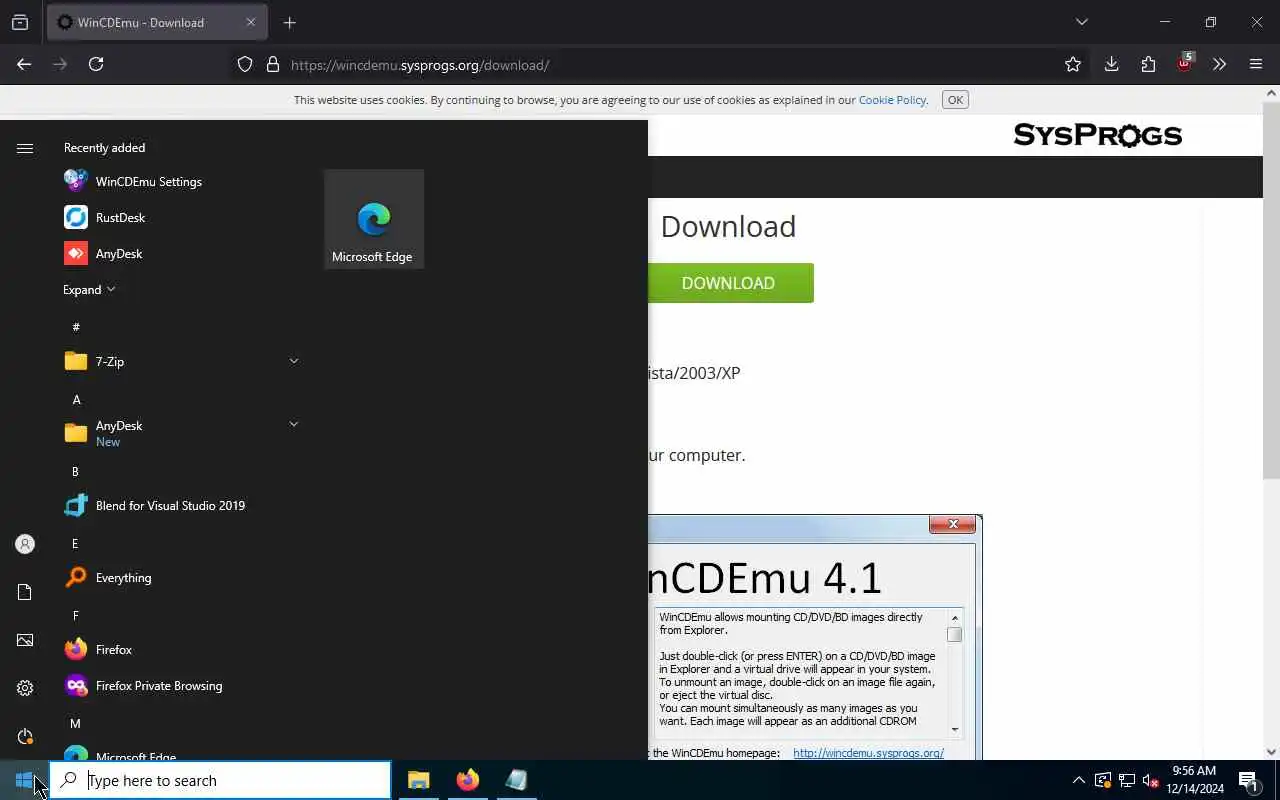Viewport: 1280px width, 800px height.
Task: Open the user account icon
Action: [x=25, y=544]
